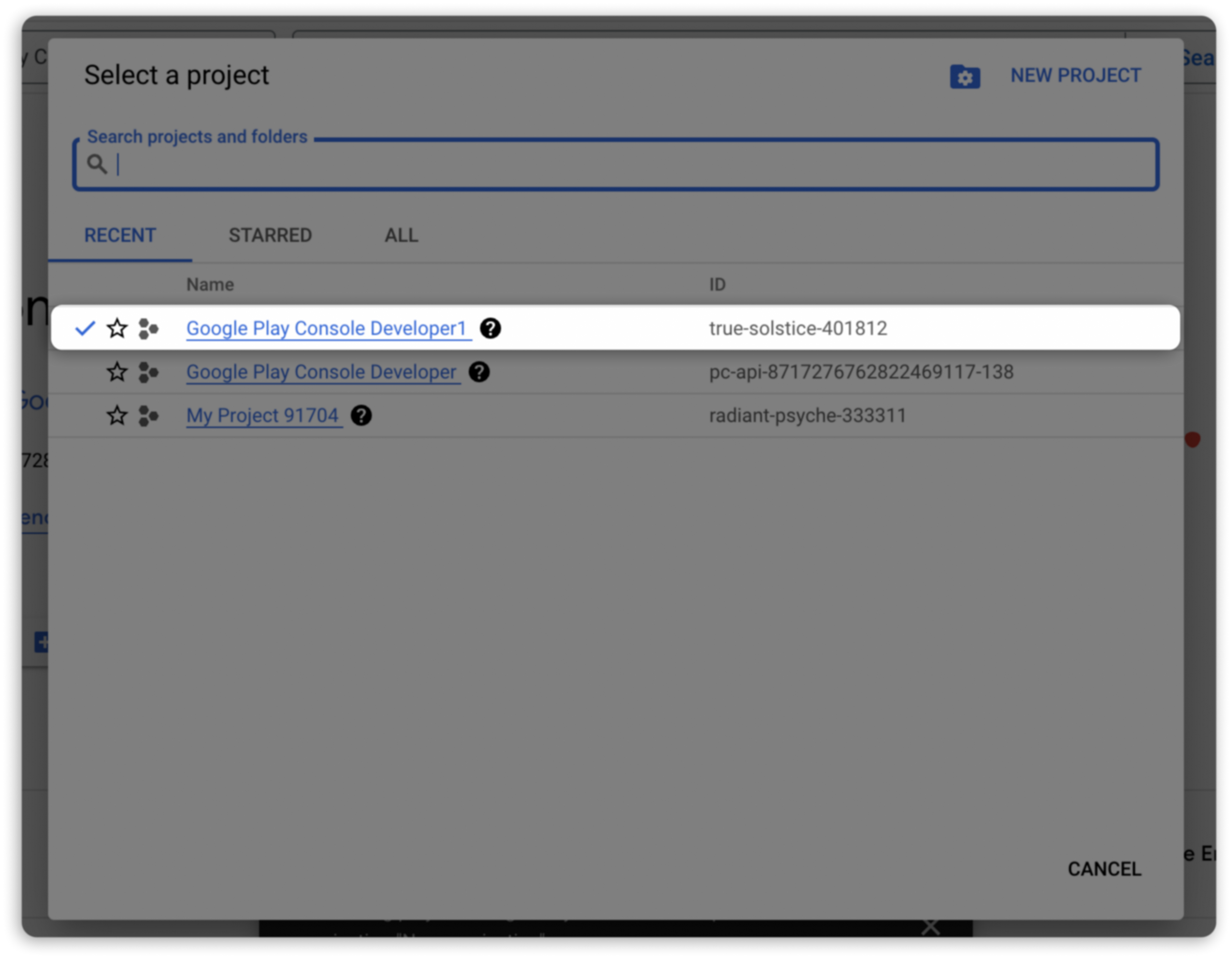Switch to the STARRED tab

270,235
